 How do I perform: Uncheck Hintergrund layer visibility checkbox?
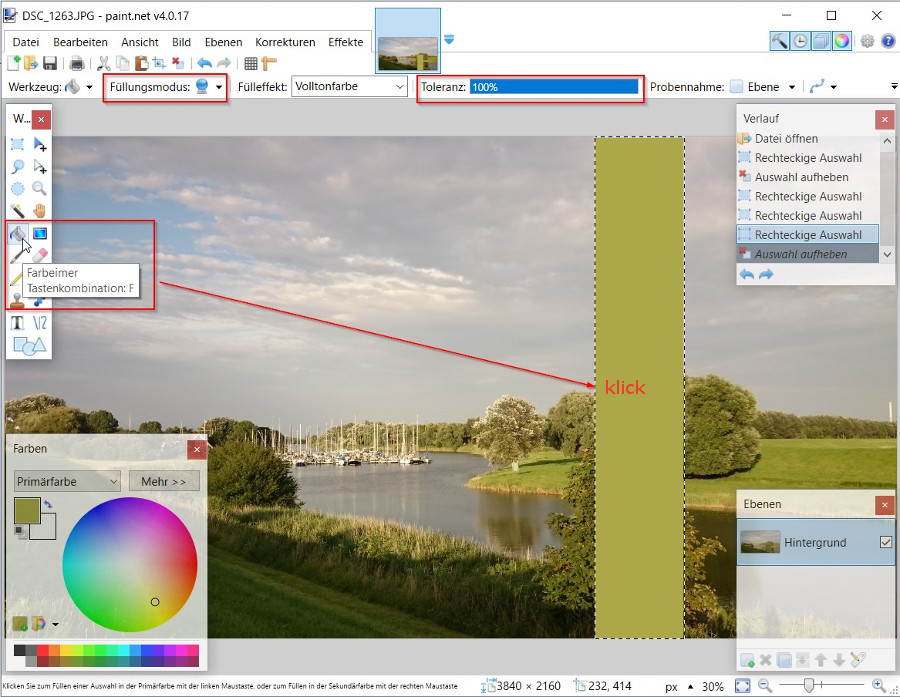(884, 542)
